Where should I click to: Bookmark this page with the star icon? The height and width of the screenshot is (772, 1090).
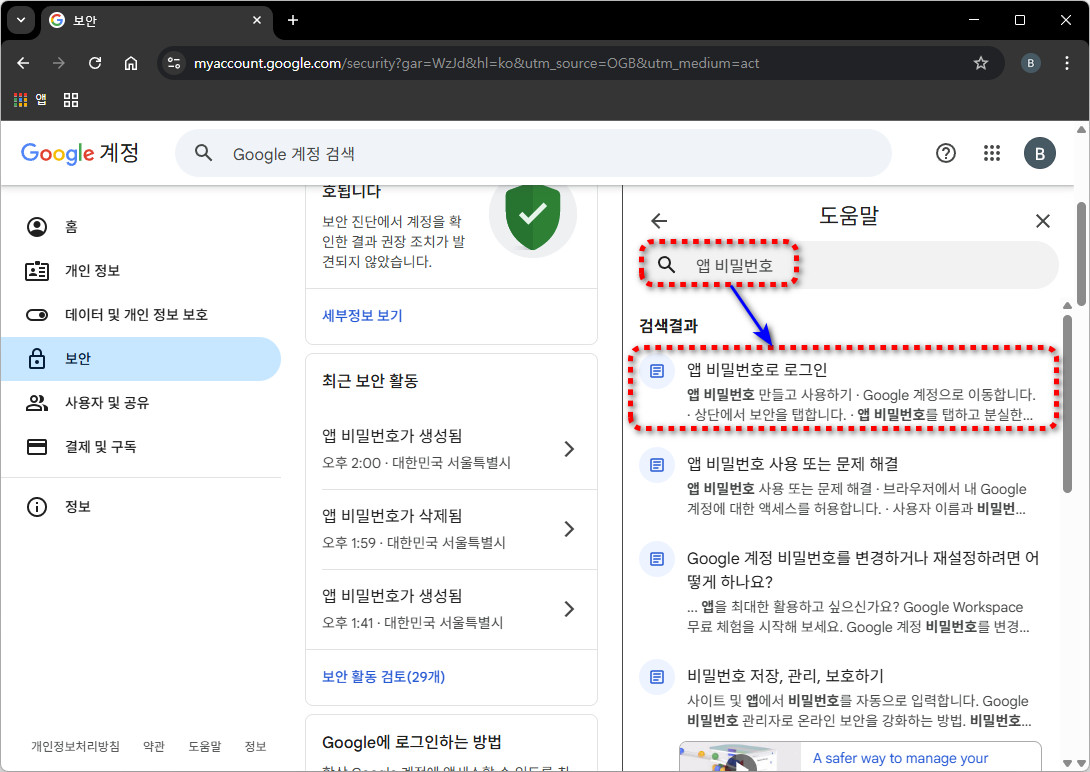coord(980,63)
